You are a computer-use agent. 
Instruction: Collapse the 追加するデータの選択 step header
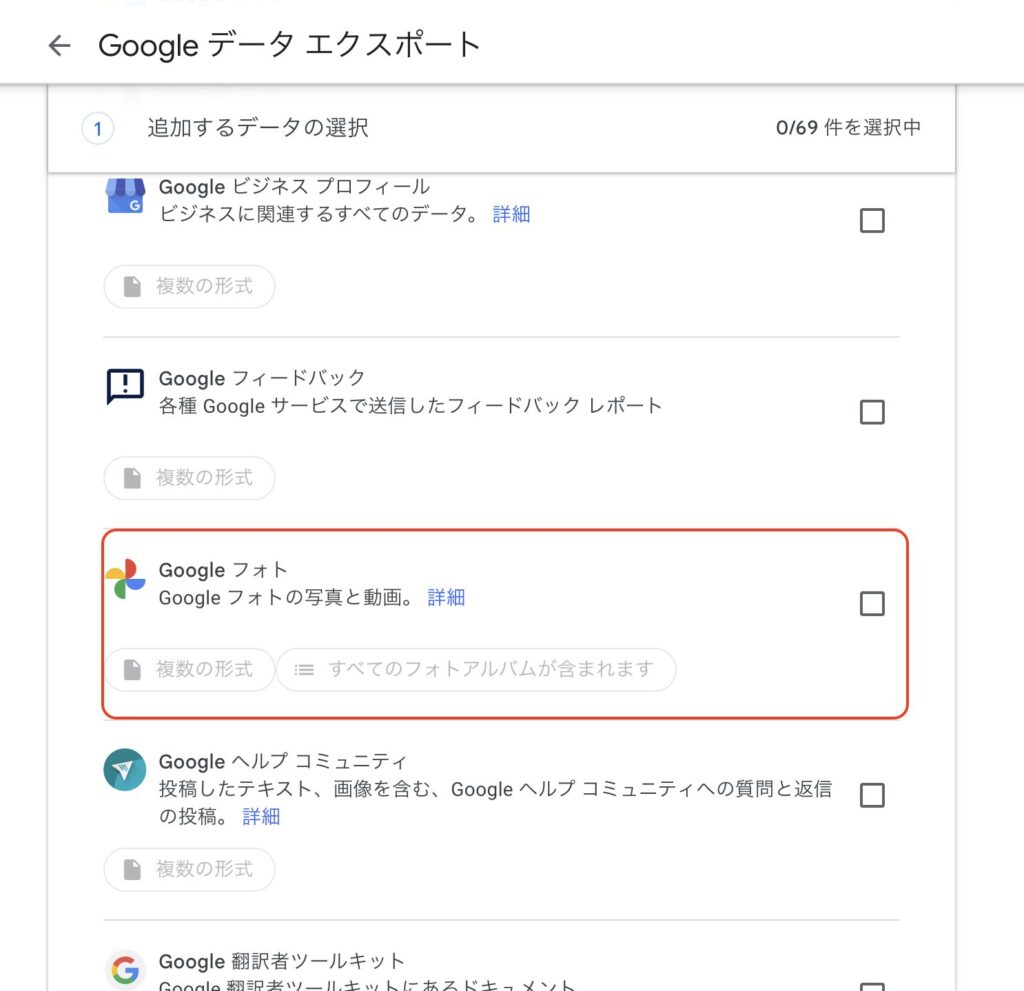(502, 128)
